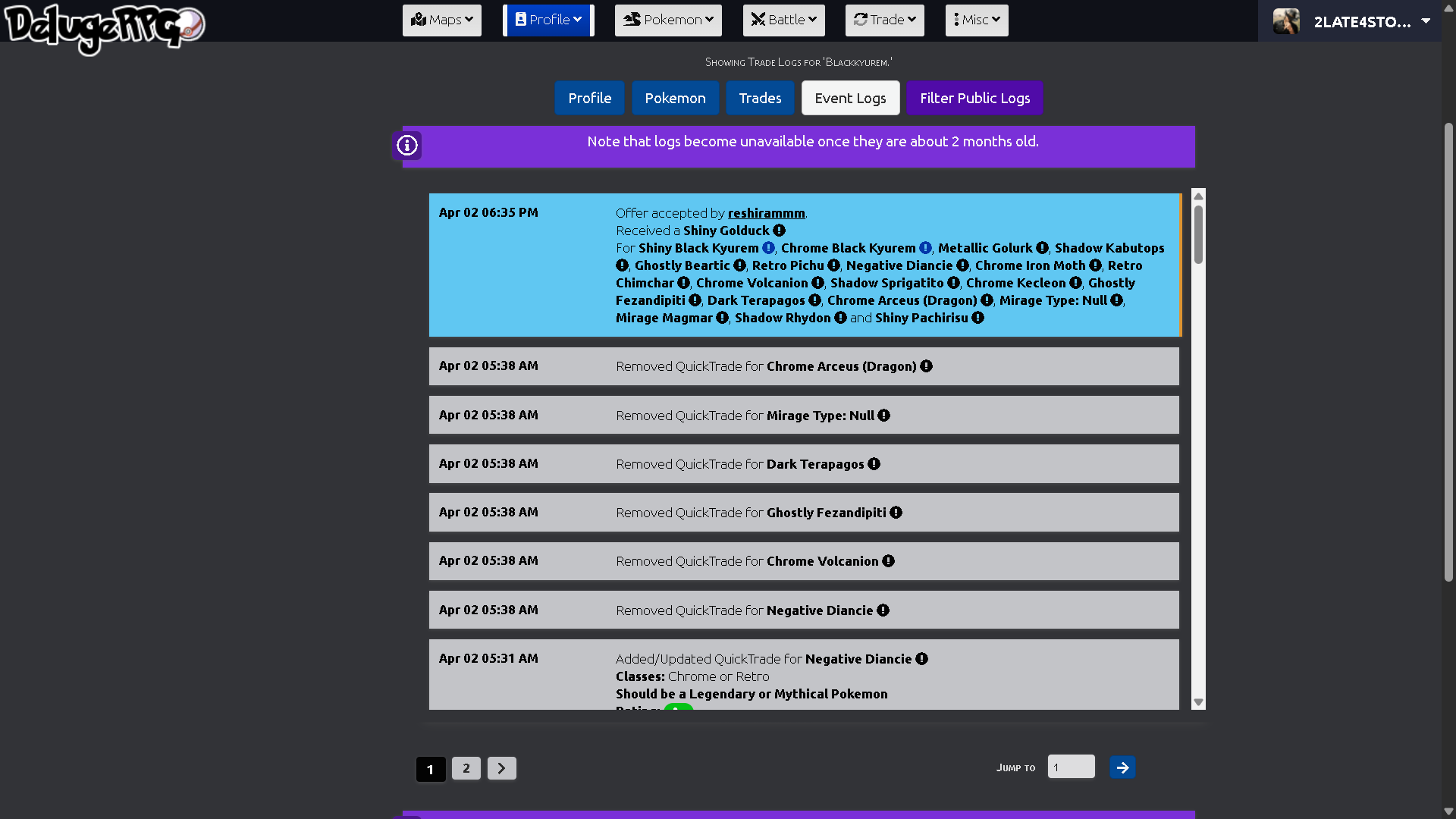
Task: Open the Profile dropdown menu
Action: [548, 20]
